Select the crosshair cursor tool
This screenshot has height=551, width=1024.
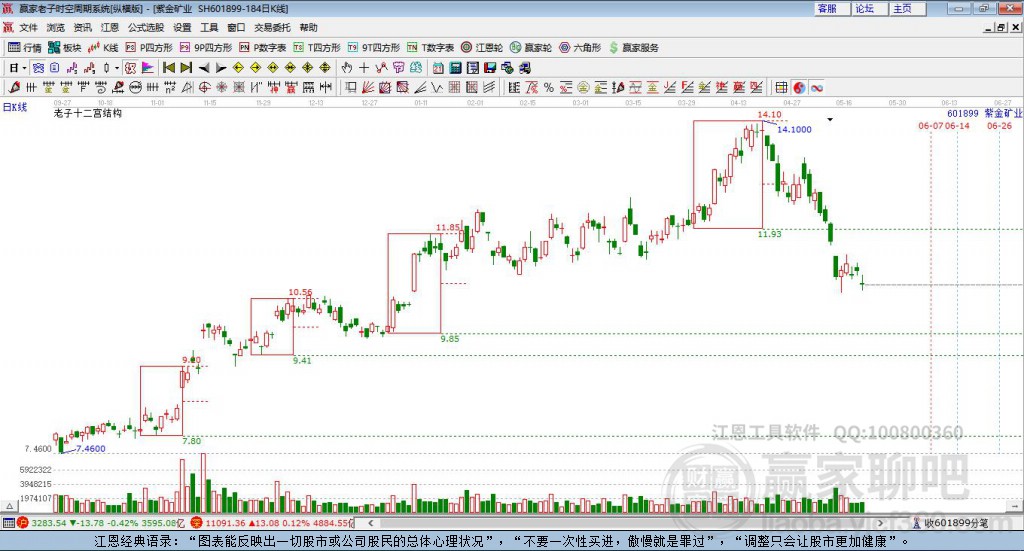(364, 68)
